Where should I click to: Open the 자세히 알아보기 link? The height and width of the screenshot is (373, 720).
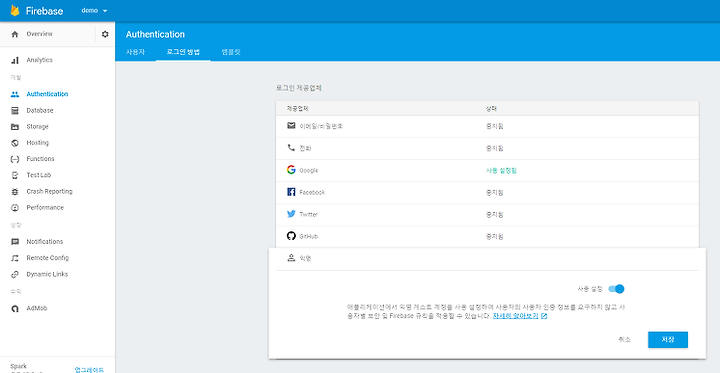515,316
